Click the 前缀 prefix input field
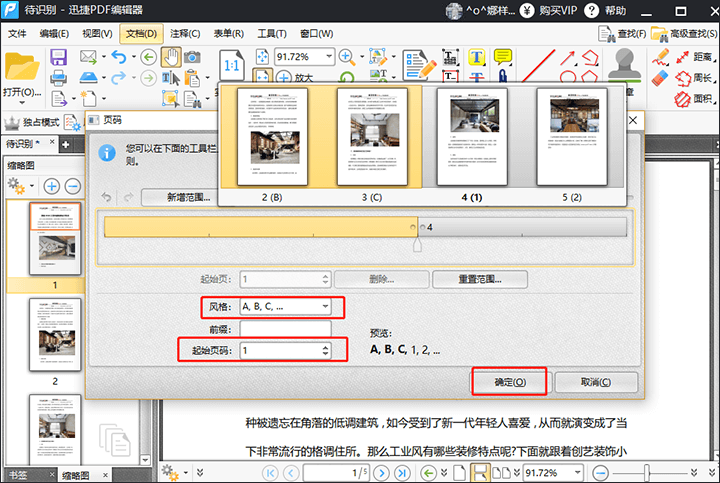This screenshot has width=720, height=483. pos(285,328)
